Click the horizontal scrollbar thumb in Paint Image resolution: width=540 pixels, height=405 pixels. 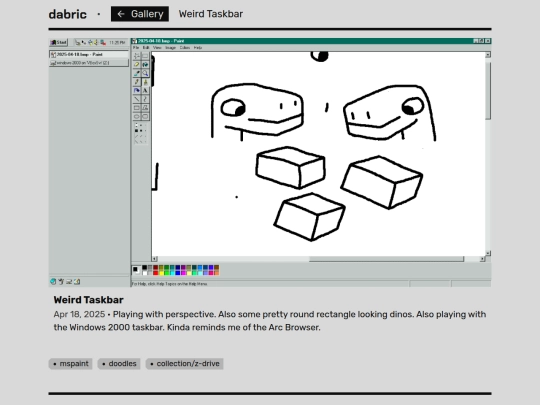pyautogui.click(x=386, y=259)
